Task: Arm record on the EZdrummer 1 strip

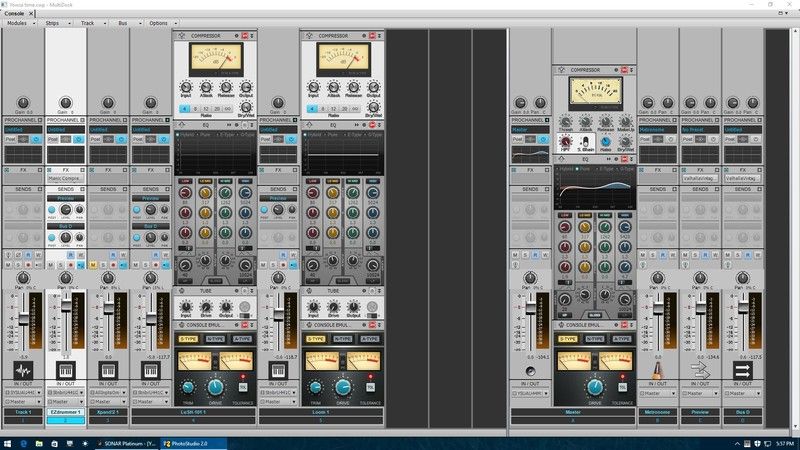Action: (x=70, y=265)
